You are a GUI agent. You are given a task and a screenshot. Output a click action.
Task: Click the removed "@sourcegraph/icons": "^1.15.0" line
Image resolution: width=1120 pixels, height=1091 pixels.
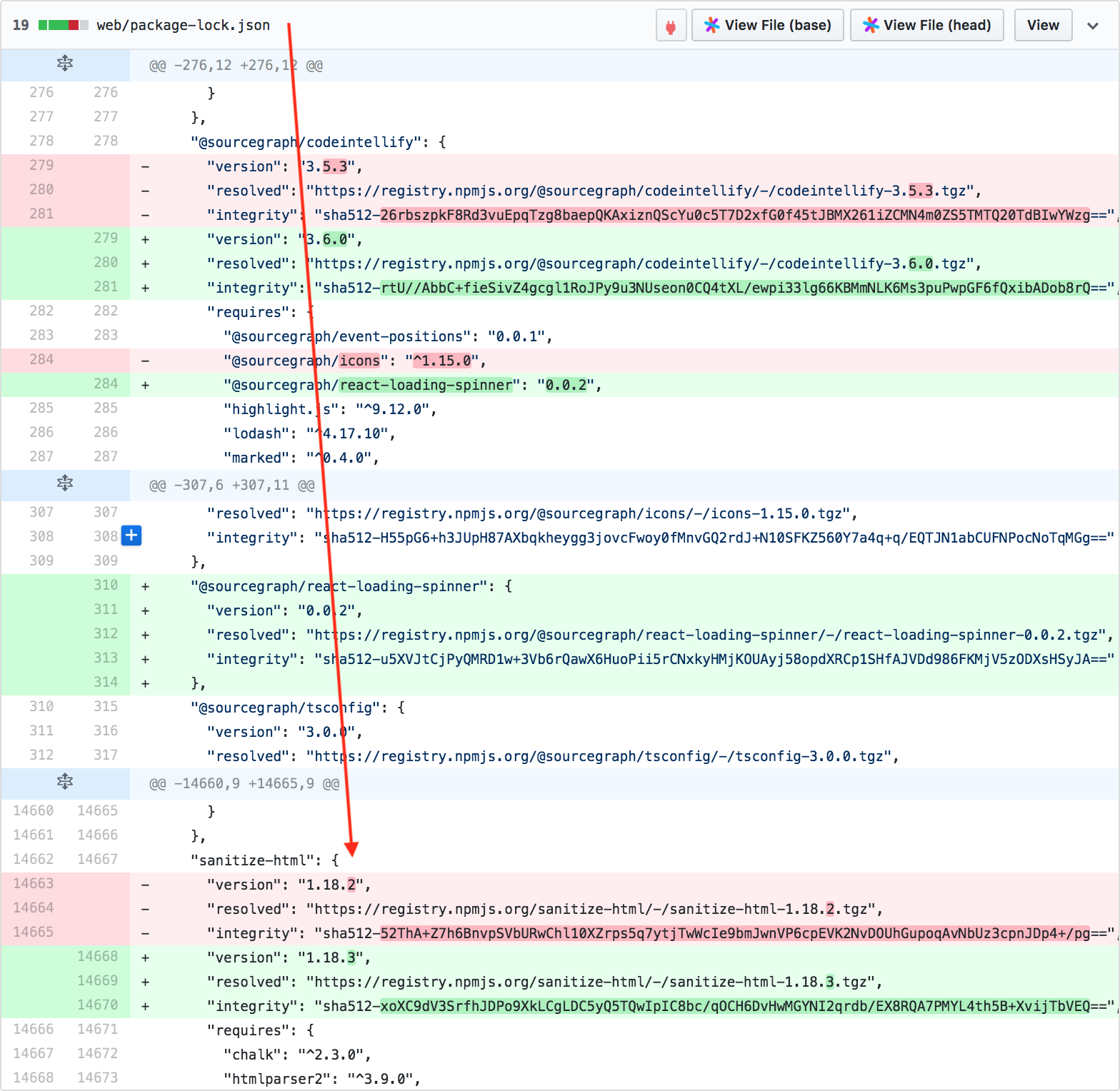coord(355,361)
